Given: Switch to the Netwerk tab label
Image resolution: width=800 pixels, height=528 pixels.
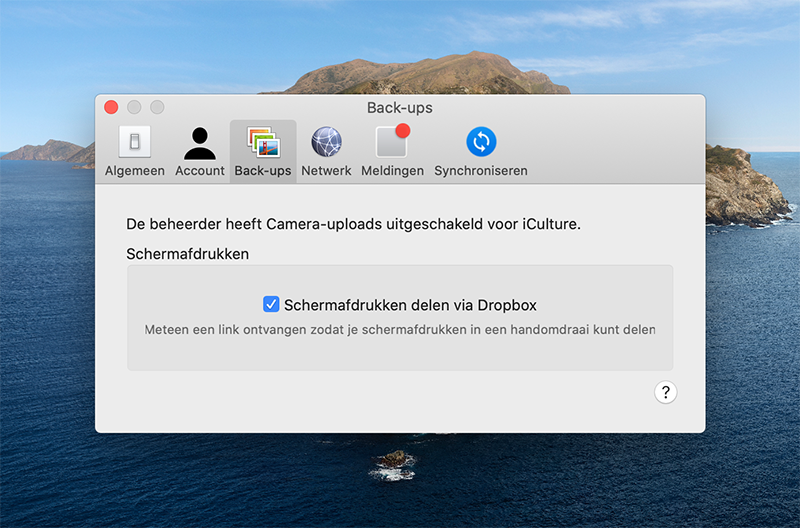Looking at the screenshot, I should pyautogui.click(x=326, y=170).
